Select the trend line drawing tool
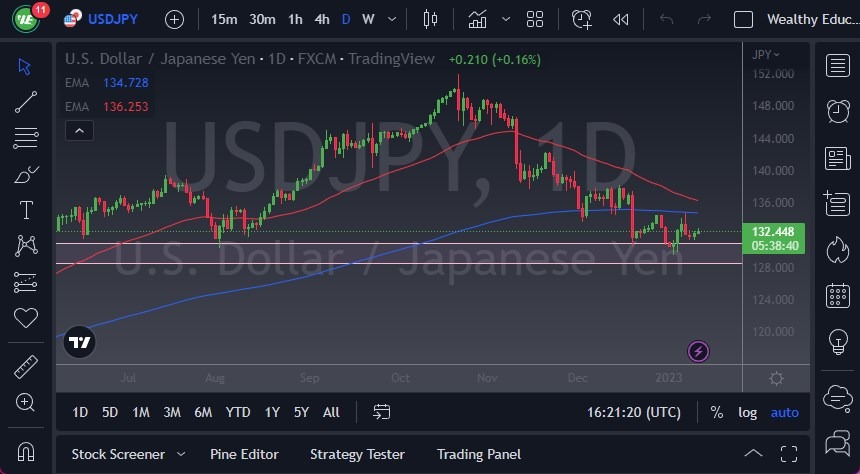The image size is (860, 474). tap(26, 101)
